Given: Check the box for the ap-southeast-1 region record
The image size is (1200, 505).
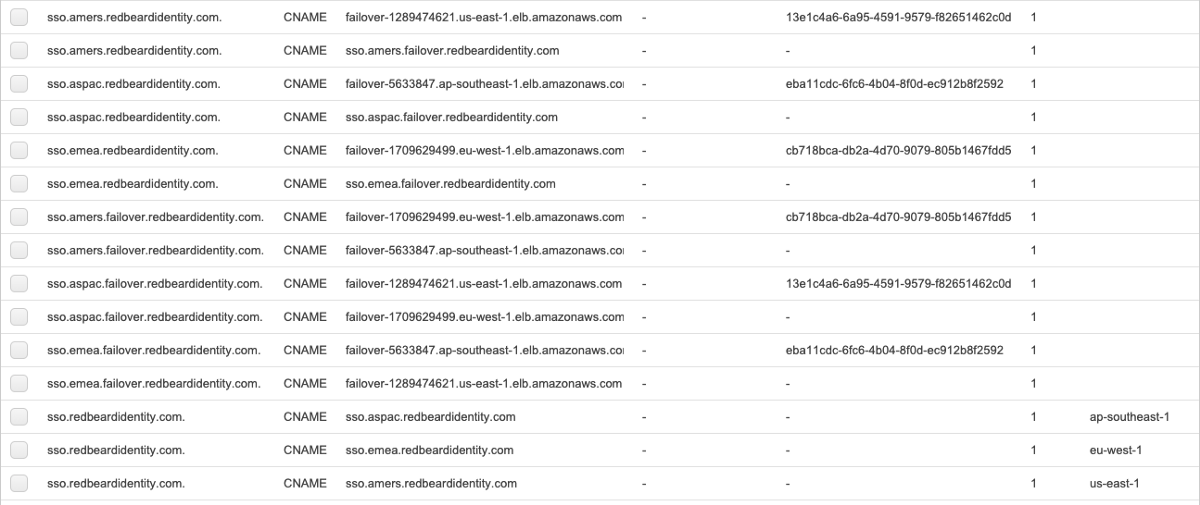Looking at the screenshot, I should coord(19,417).
